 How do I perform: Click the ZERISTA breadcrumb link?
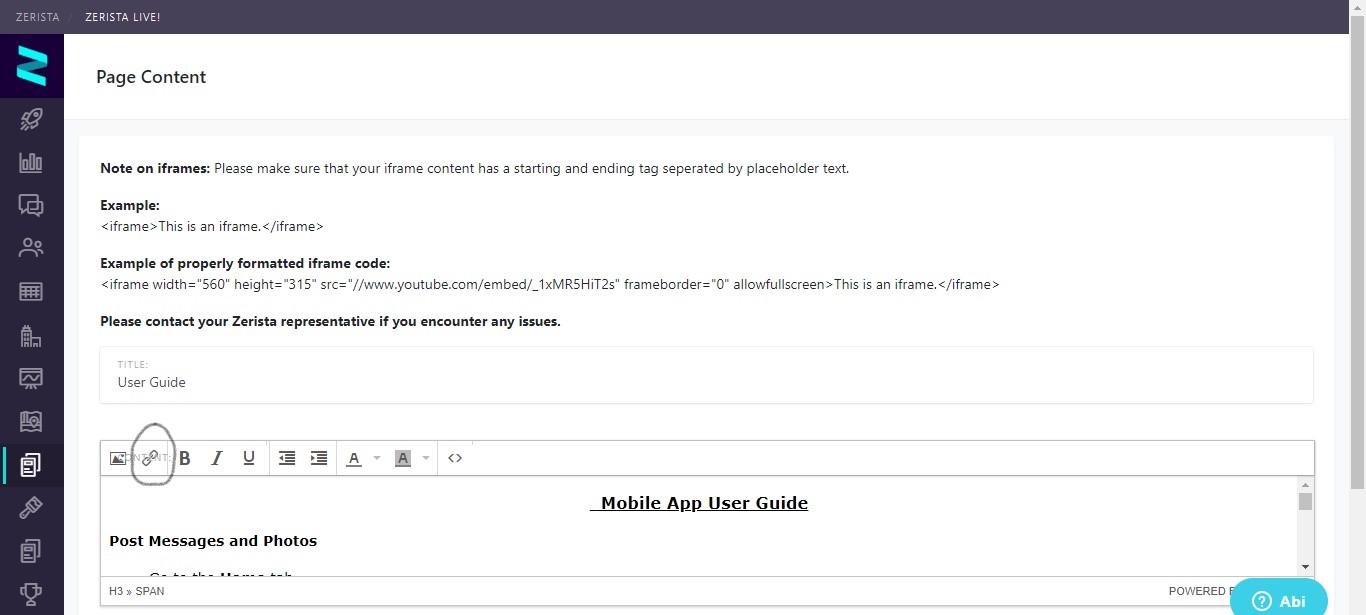37,17
